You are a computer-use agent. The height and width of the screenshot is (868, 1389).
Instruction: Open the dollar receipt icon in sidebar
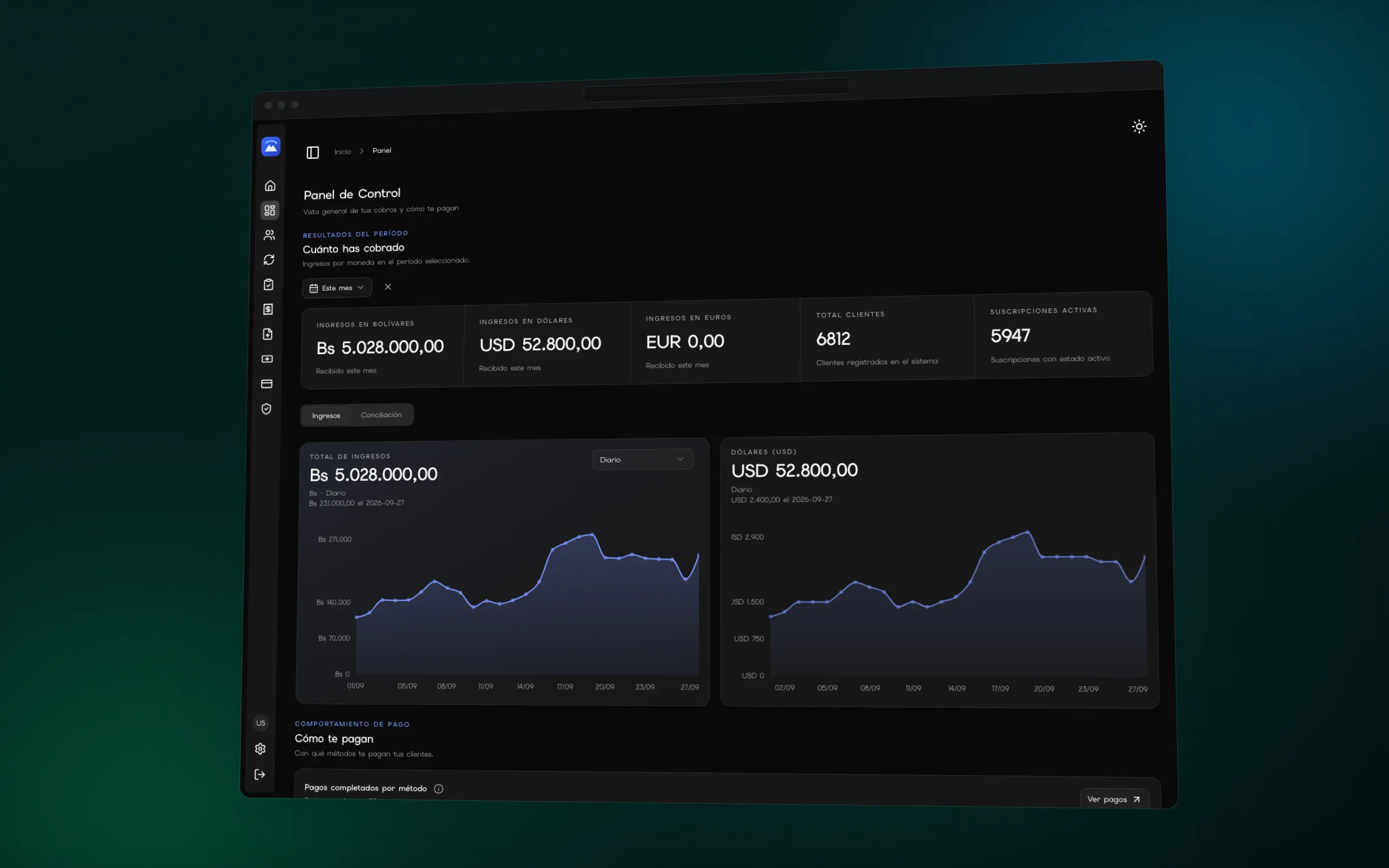(268, 310)
